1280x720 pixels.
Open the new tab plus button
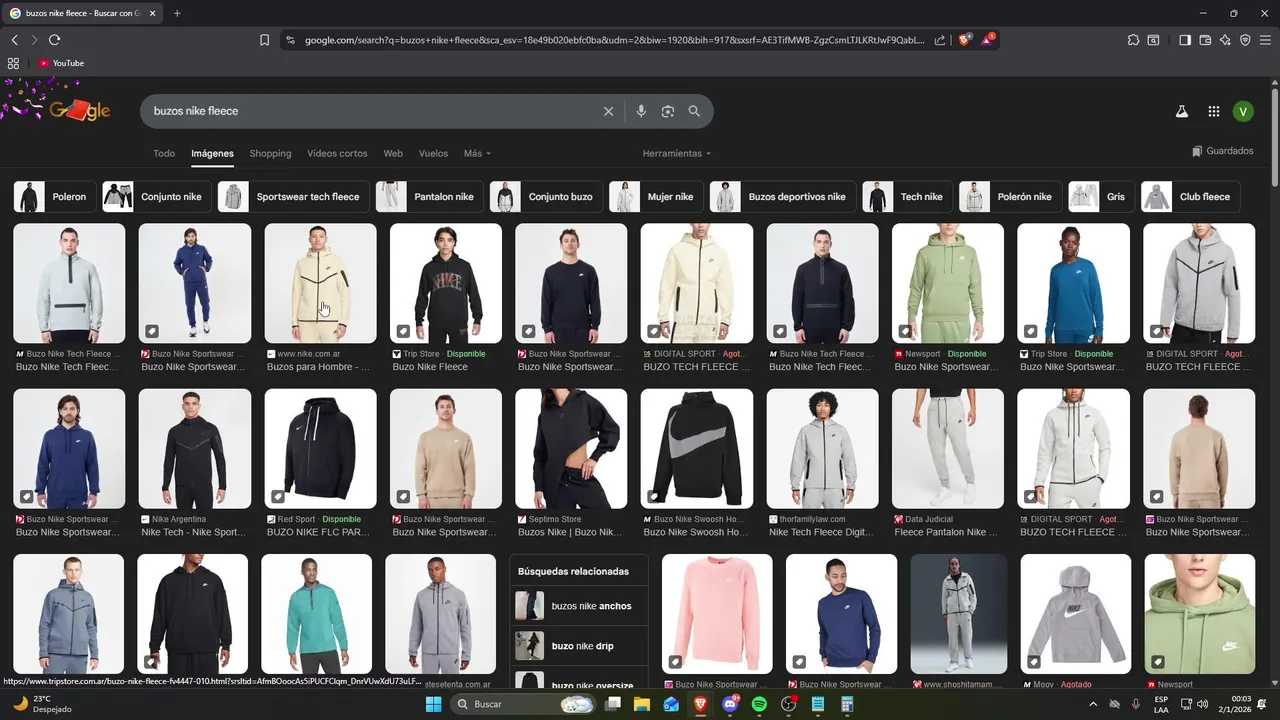click(177, 13)
